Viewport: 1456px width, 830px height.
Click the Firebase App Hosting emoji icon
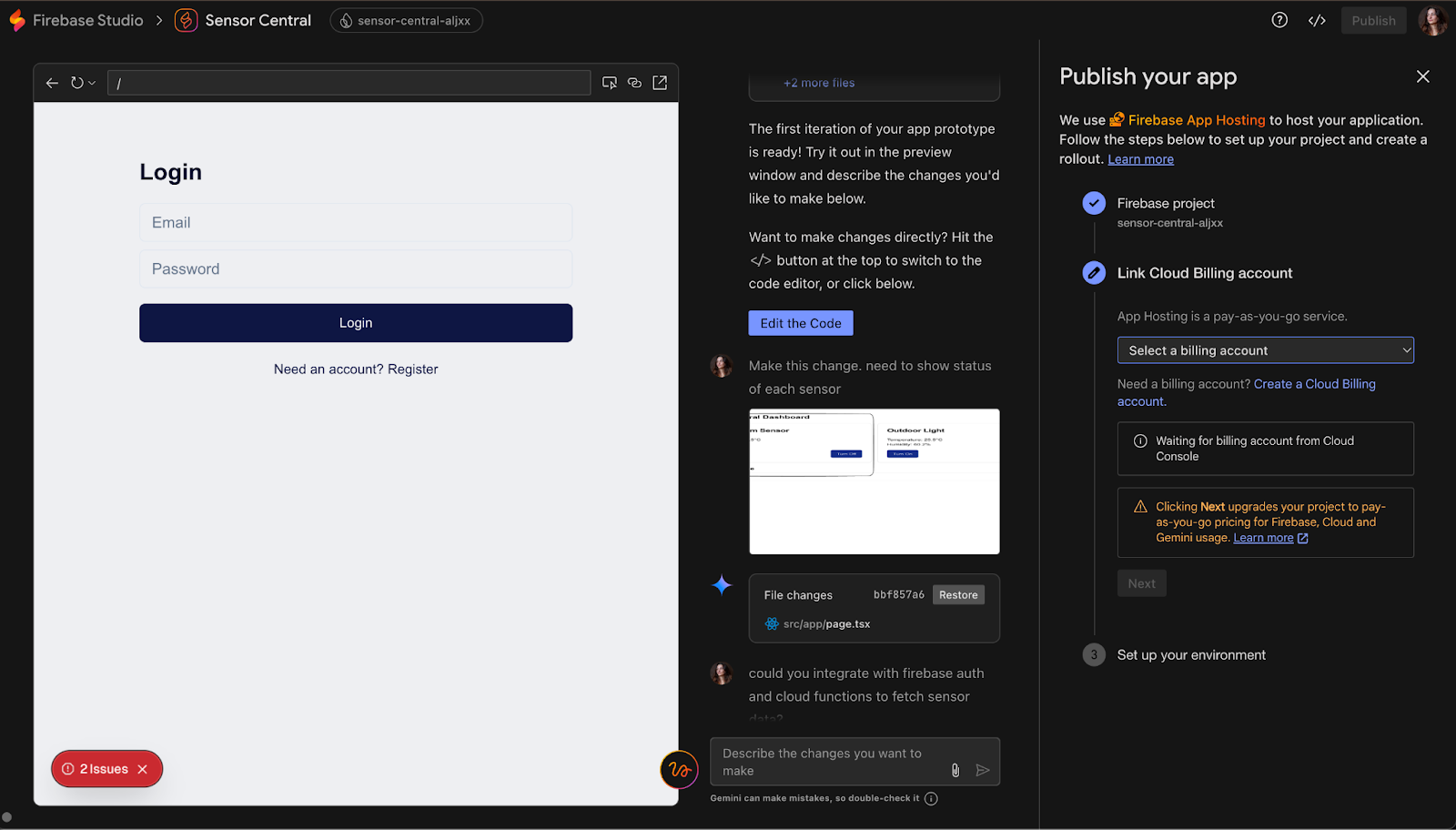(1117, 119)
